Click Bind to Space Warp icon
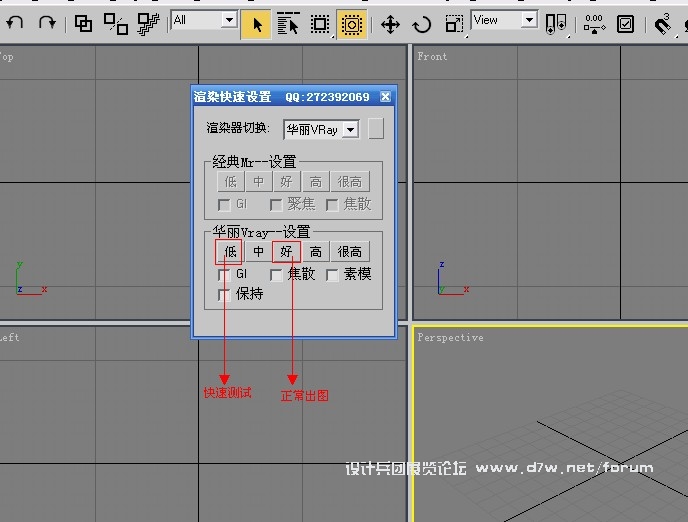This screenshot has height=522, width=688. [x=148, y=24]
